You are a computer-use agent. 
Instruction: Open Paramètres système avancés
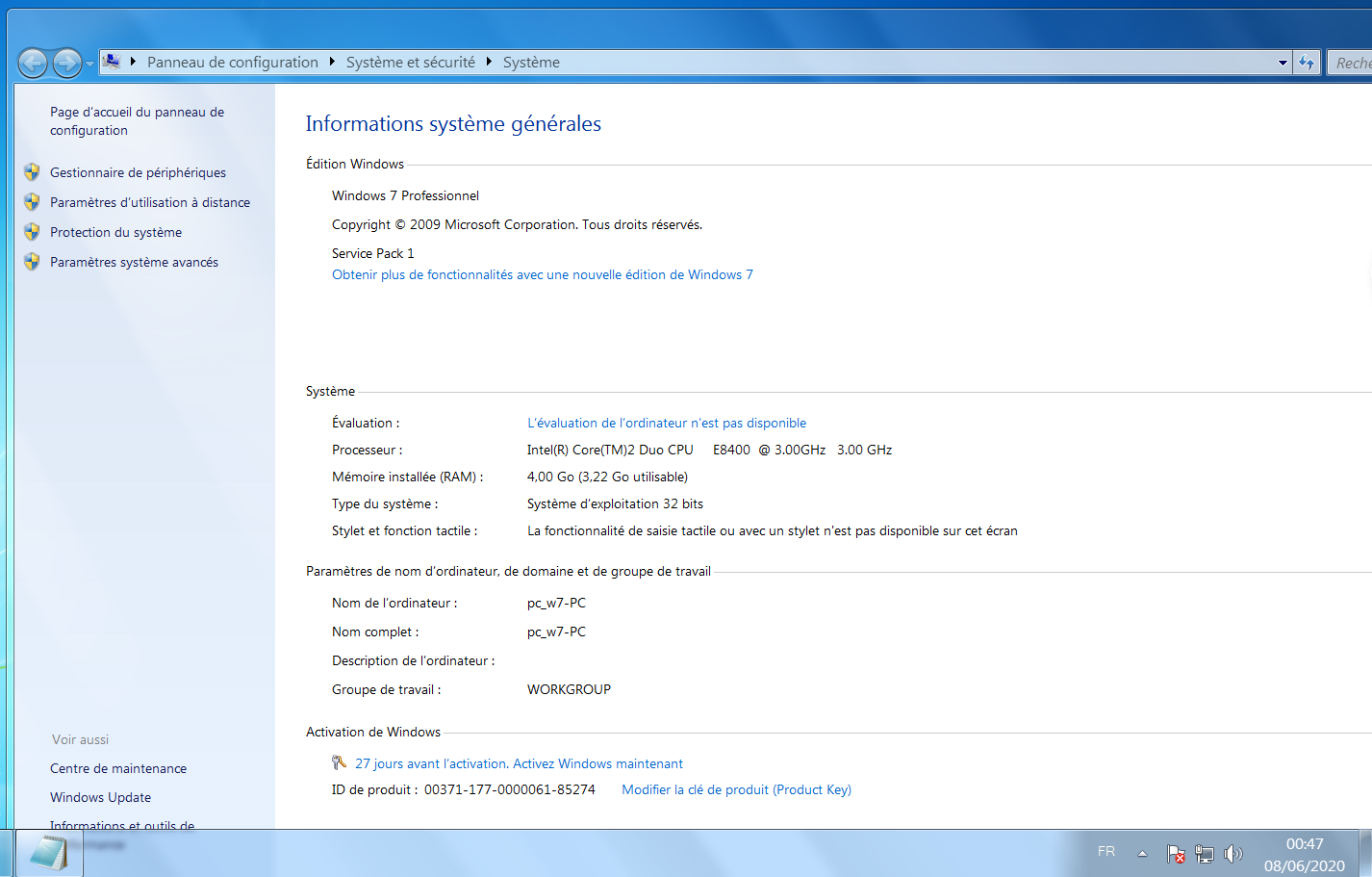[x=134, y=262]
